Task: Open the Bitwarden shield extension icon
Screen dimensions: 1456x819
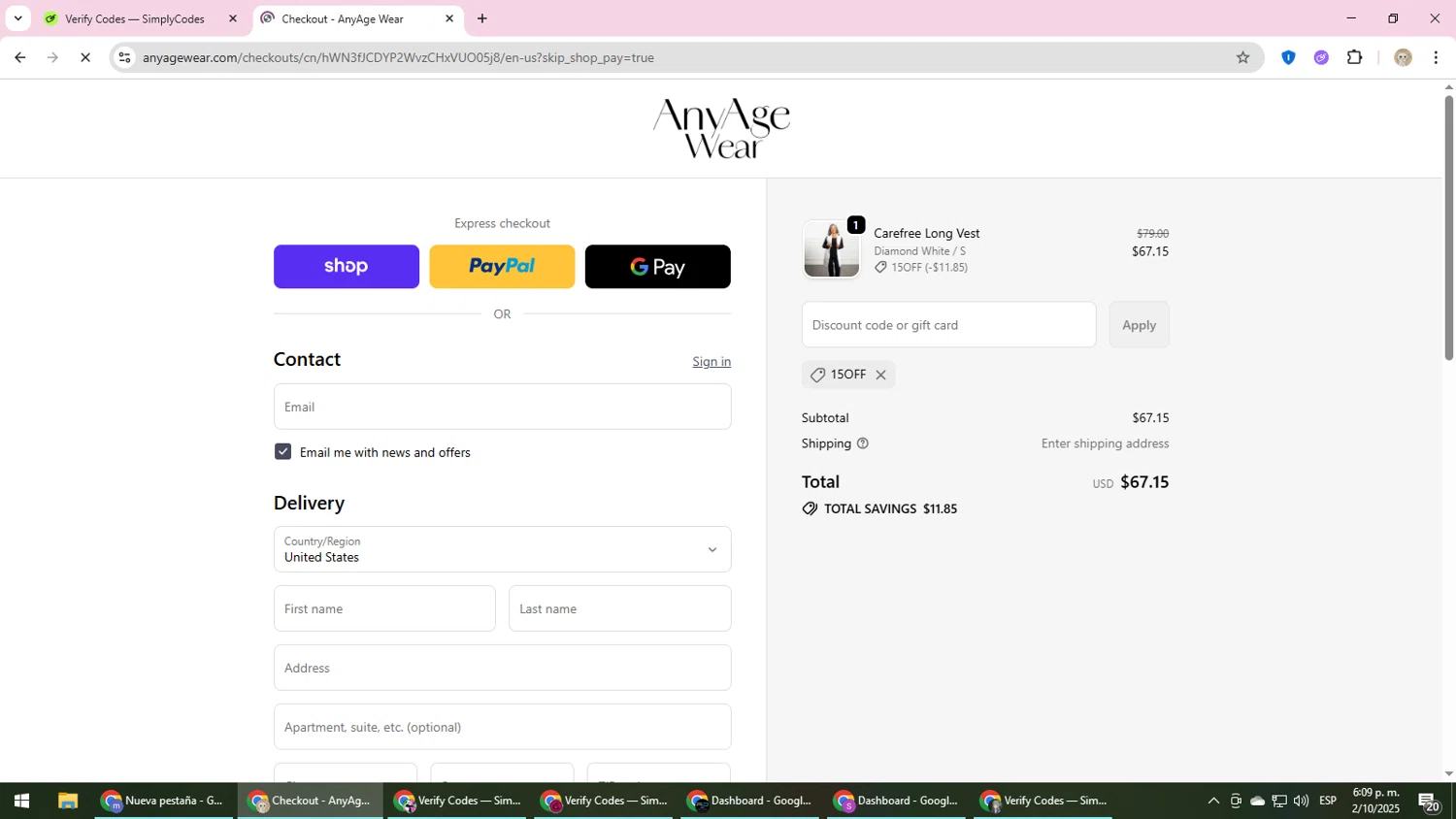Action: coord(1288,57)
